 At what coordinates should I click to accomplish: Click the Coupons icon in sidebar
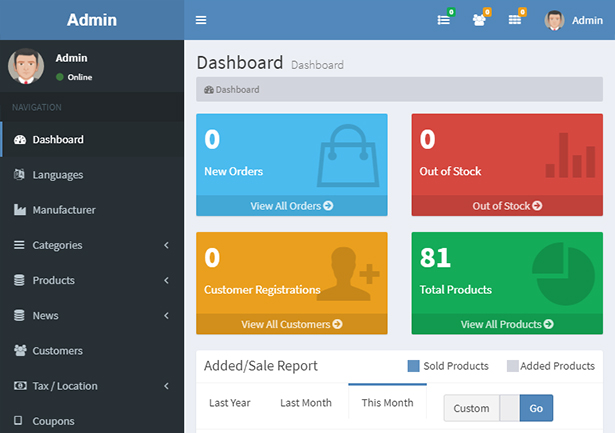19,421
